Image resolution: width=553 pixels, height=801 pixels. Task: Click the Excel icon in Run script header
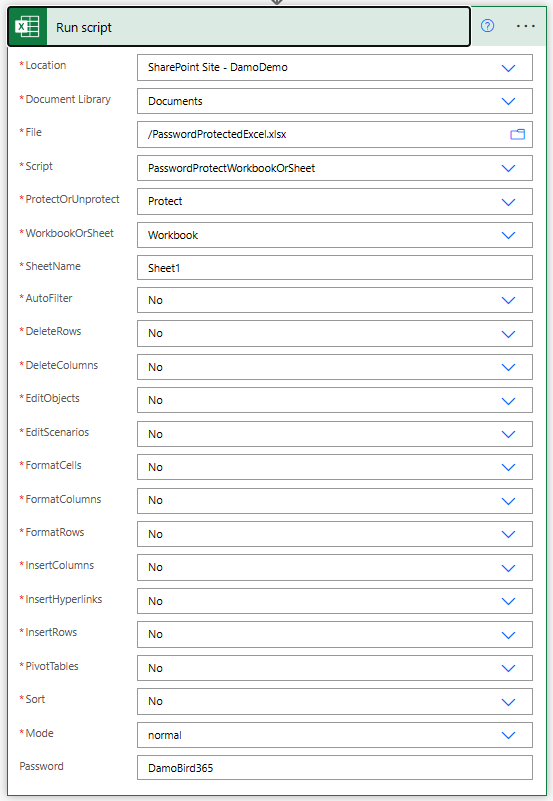tap(27, 27)
